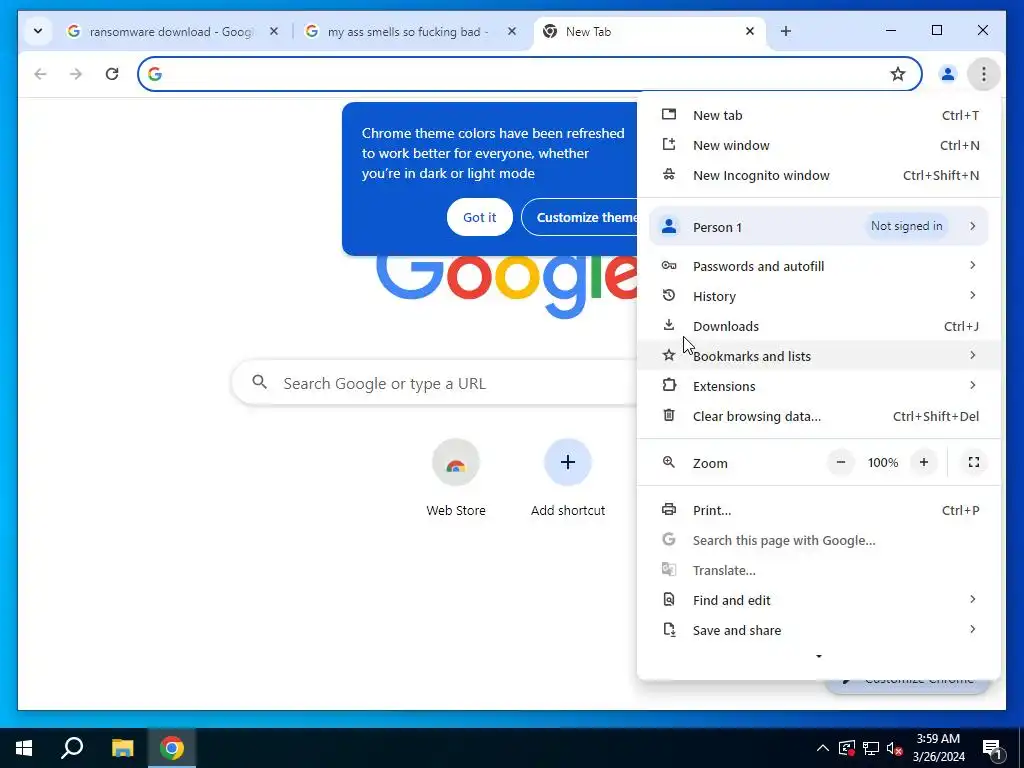Expand Passwords and autofill submenu
This screenshot has height=768, width=1024.
(x=819, y=266)
